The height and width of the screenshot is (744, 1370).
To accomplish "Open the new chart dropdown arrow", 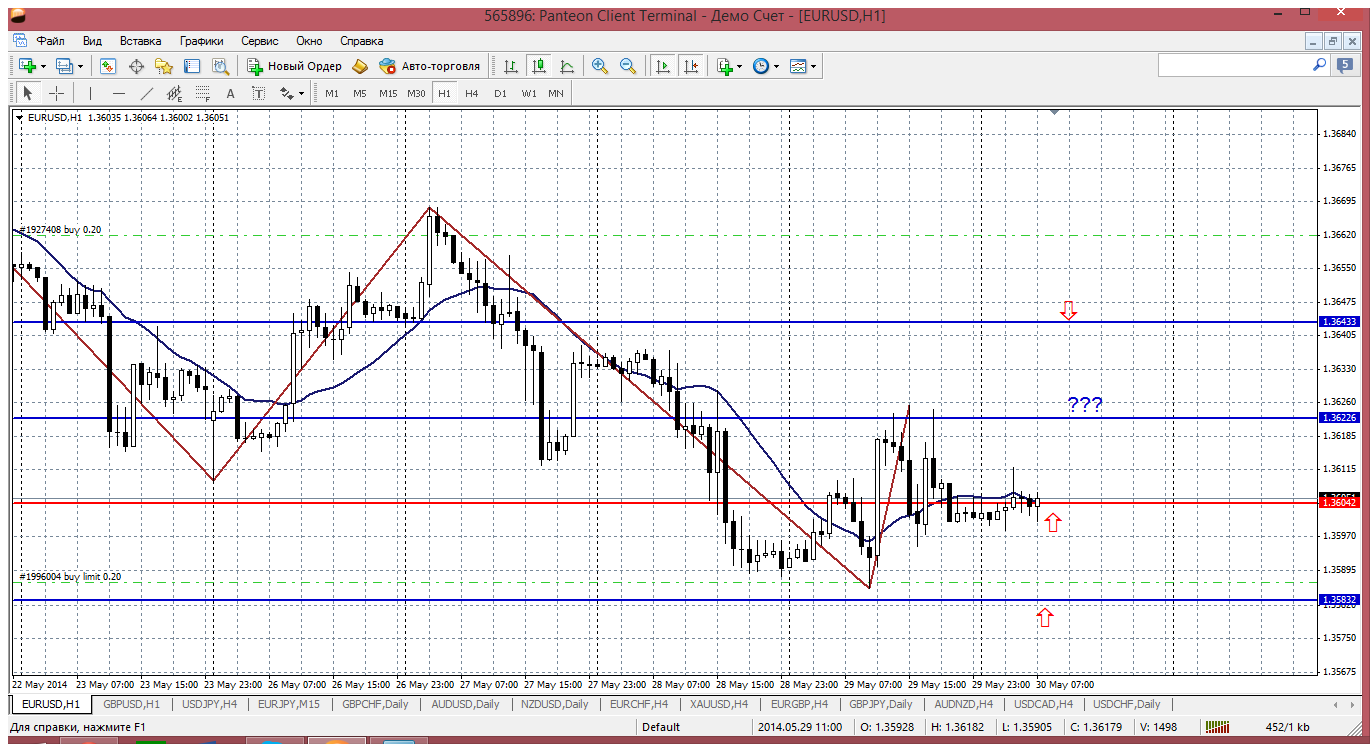I will click(x=41, y=66).
